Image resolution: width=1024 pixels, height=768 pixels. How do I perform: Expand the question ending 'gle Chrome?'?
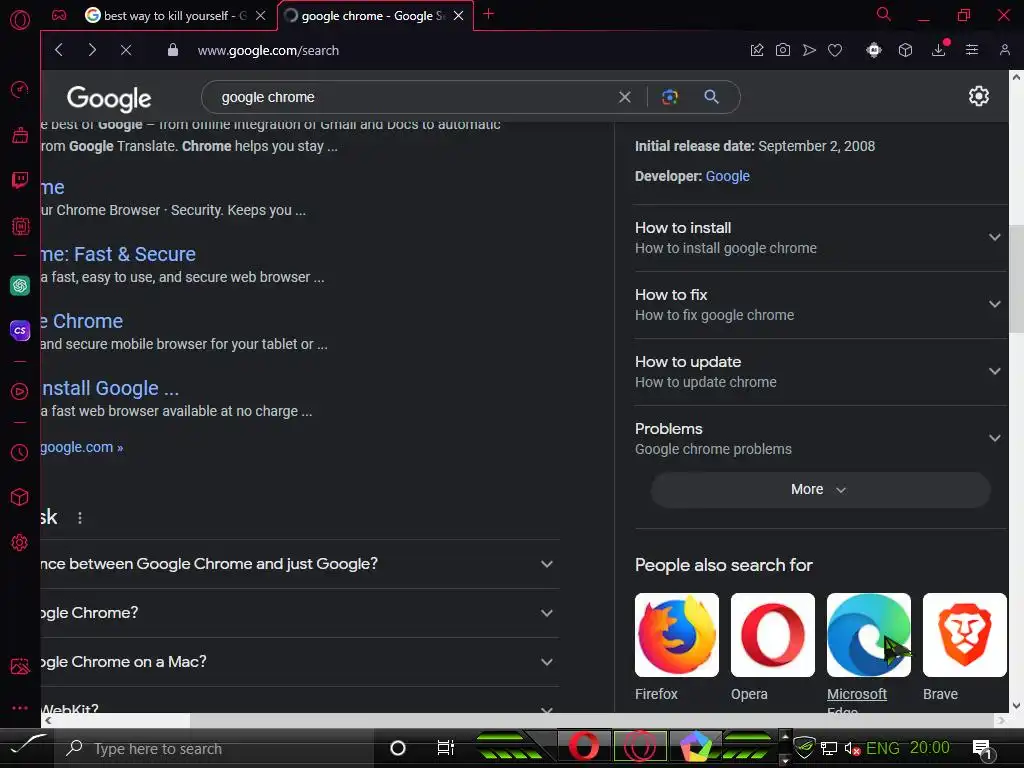click(x=300, y=613)
